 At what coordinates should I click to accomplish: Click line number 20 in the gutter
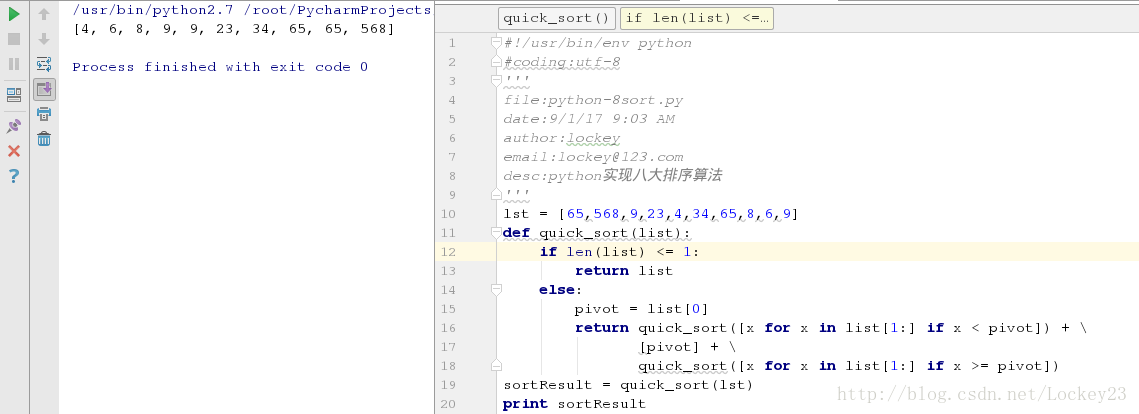pos(447,404)
